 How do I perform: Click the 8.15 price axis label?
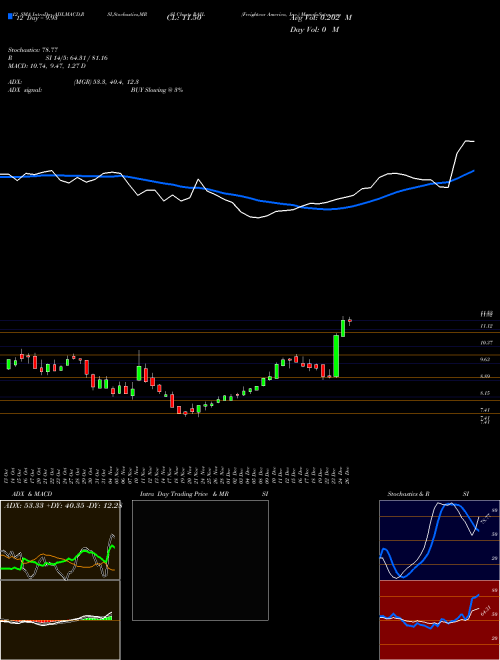487,393
